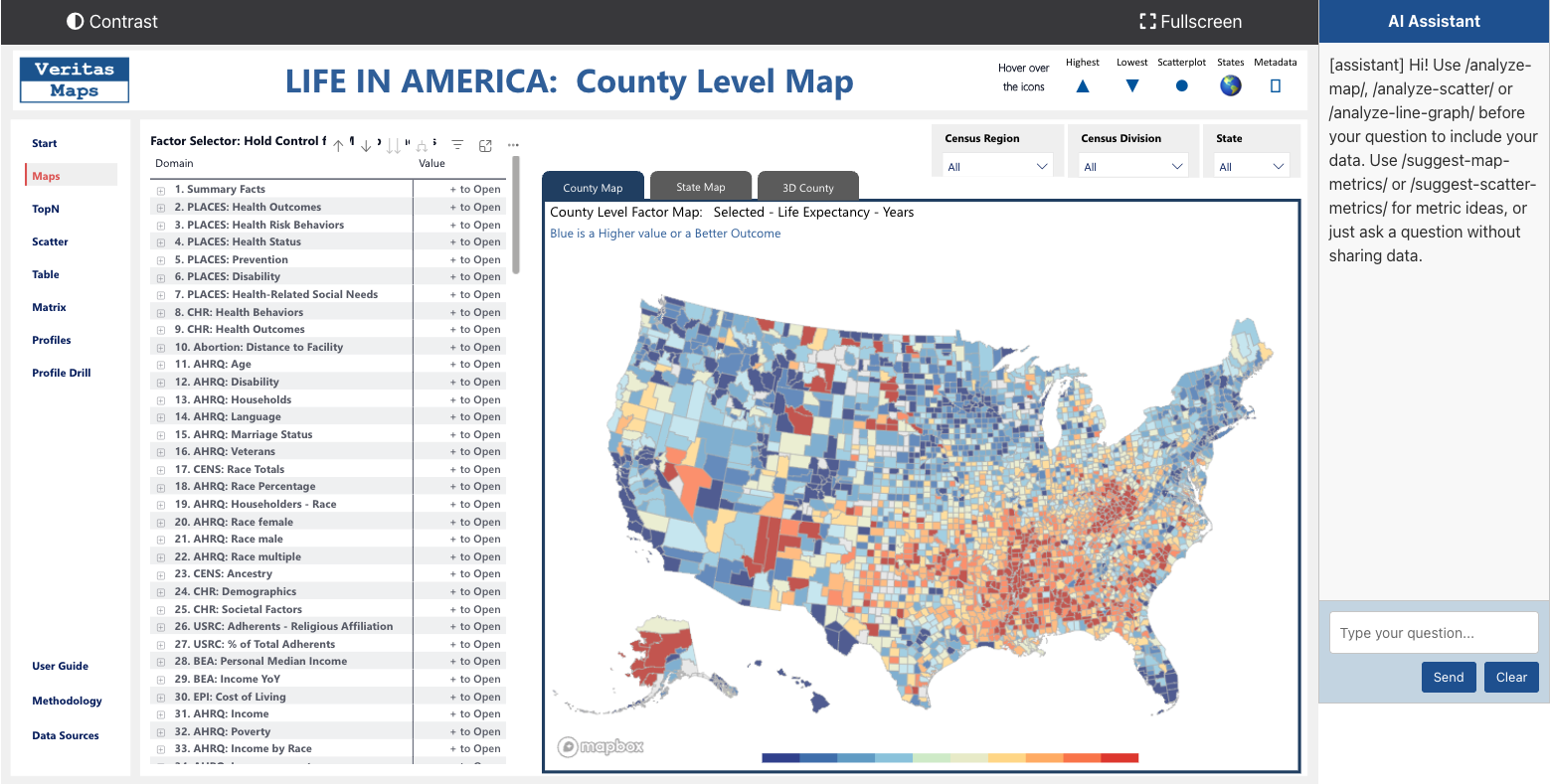Click the Lowest down-triangle icon
1550x784 pixels.
[x=1131, y=86]
